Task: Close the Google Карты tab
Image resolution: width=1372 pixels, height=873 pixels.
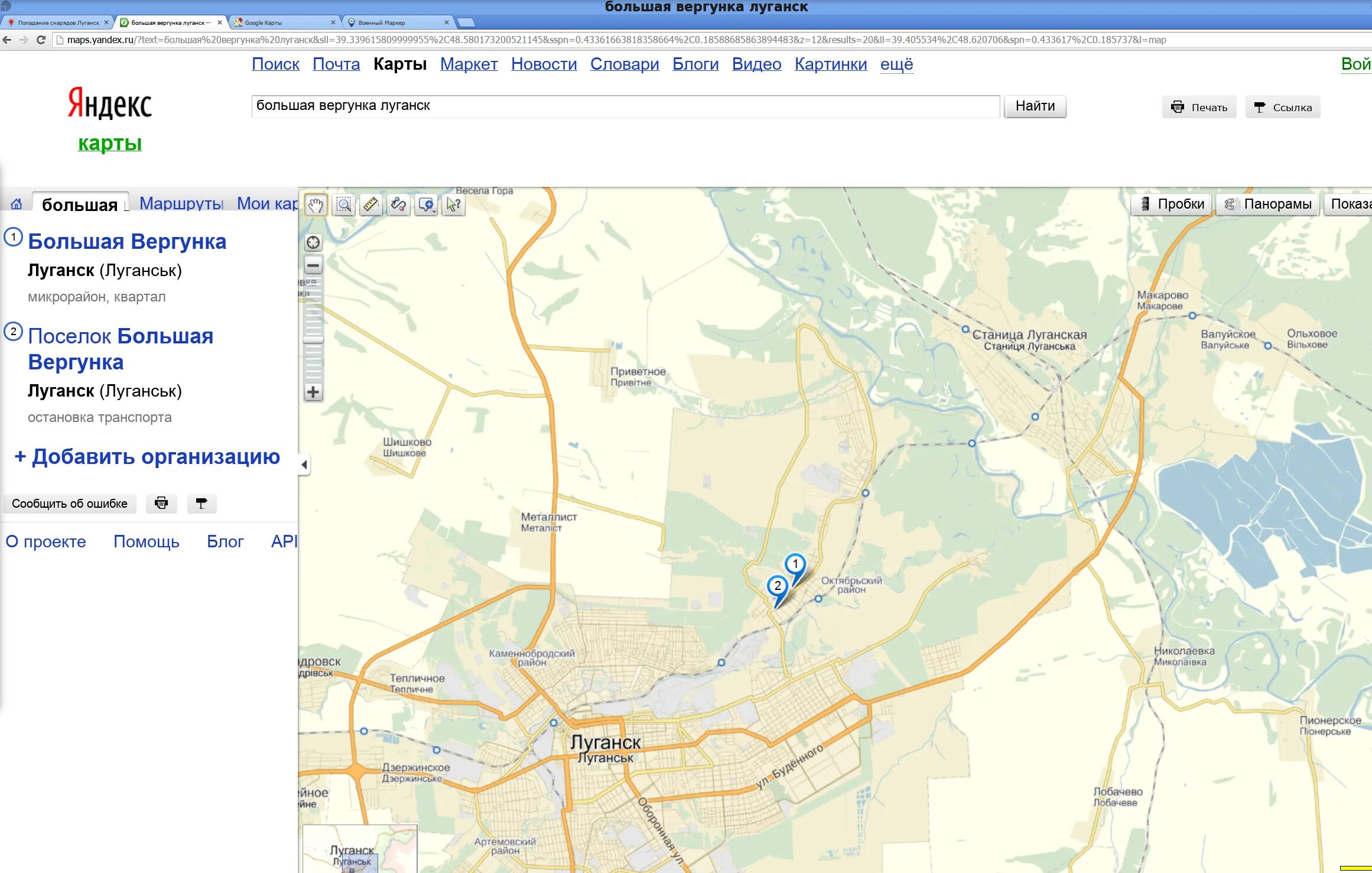Action: 333,22
